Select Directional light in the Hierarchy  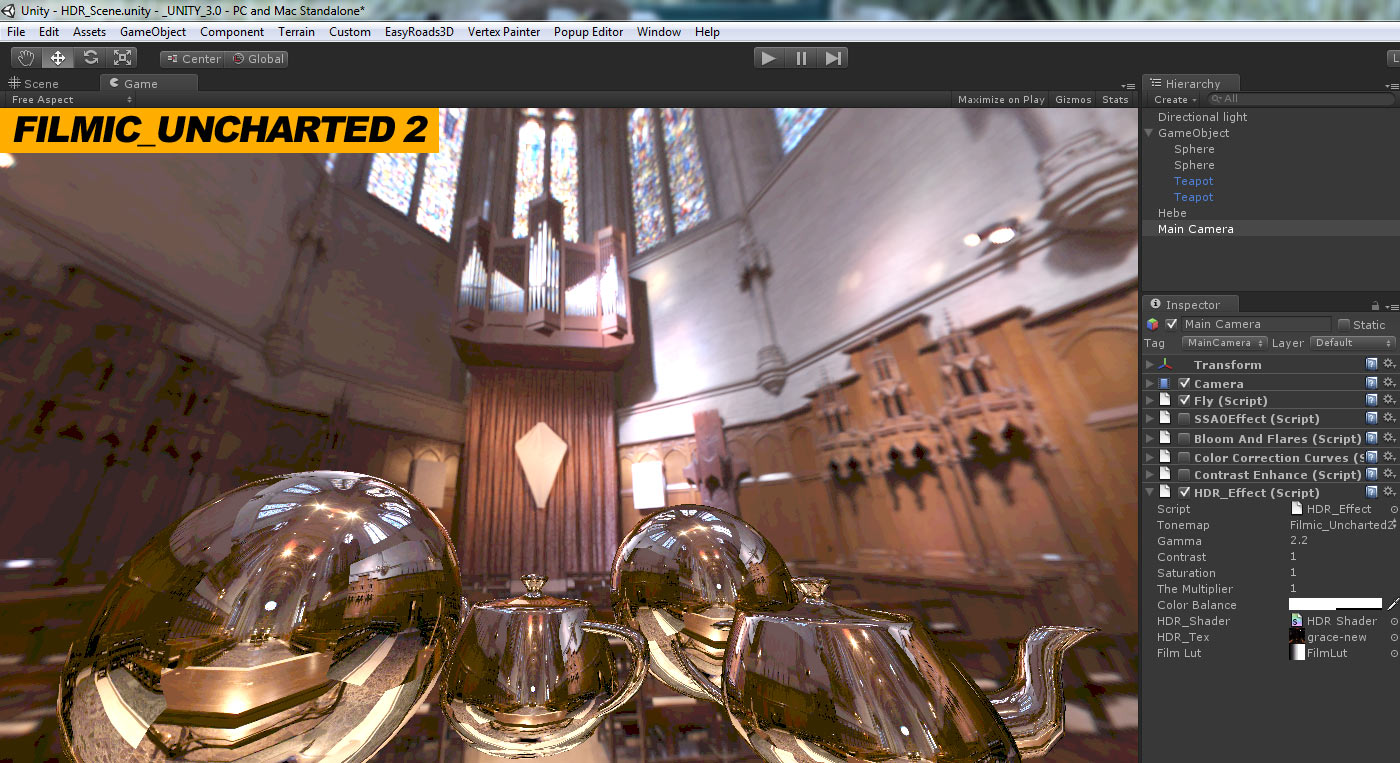pyautogui.click(x=1202, y=117)
